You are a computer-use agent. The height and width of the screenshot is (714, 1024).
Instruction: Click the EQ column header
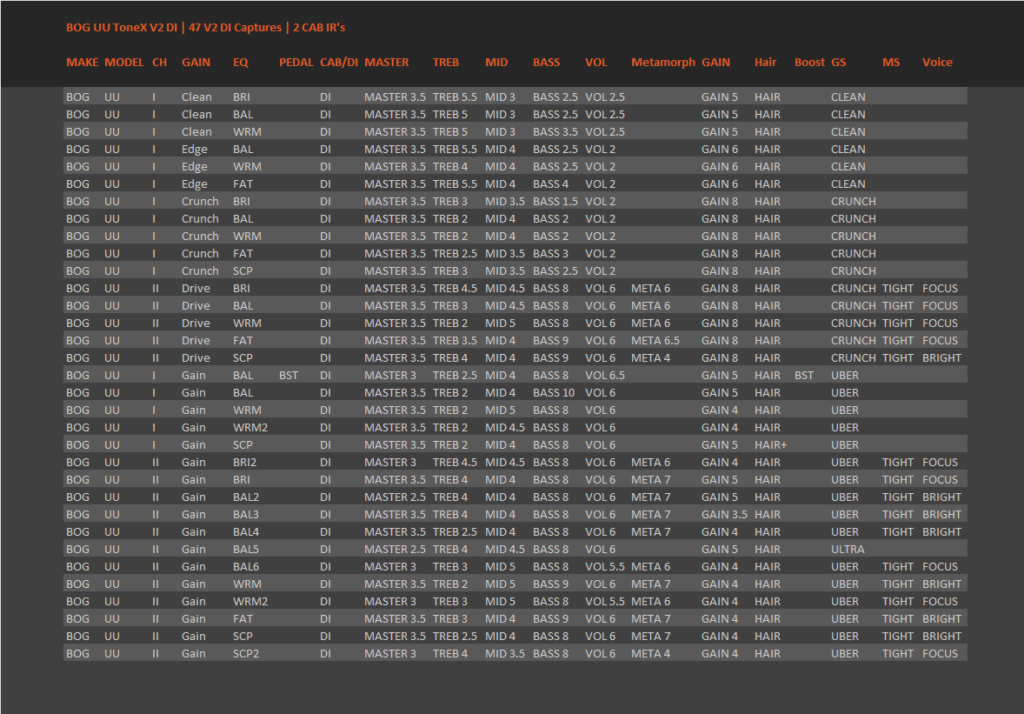point(240,62)
